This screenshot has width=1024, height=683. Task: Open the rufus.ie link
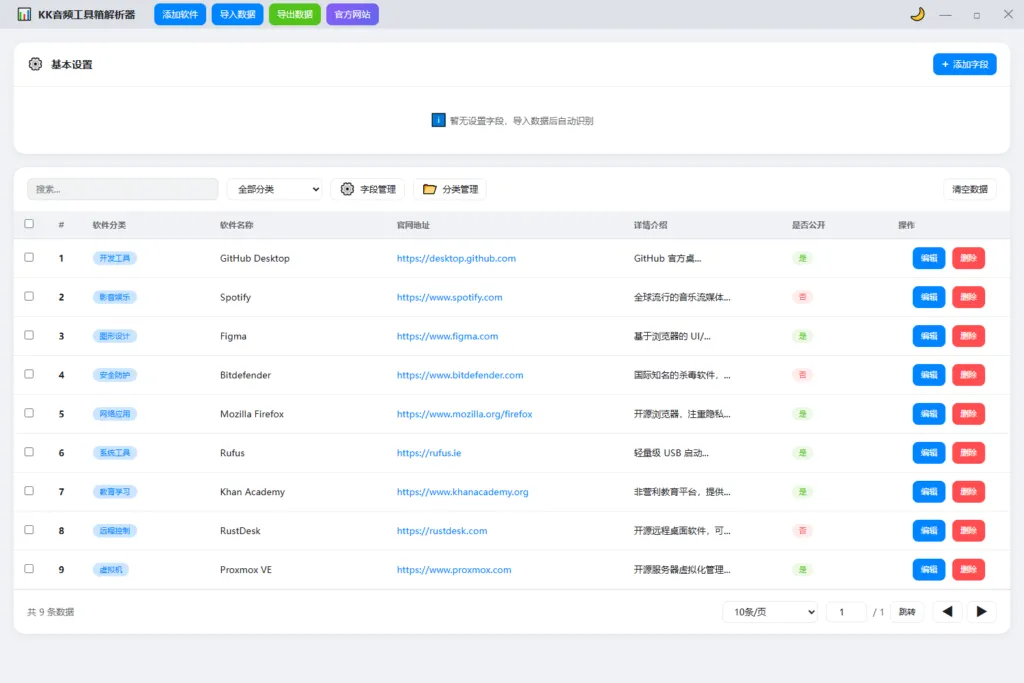coord(429,453)
